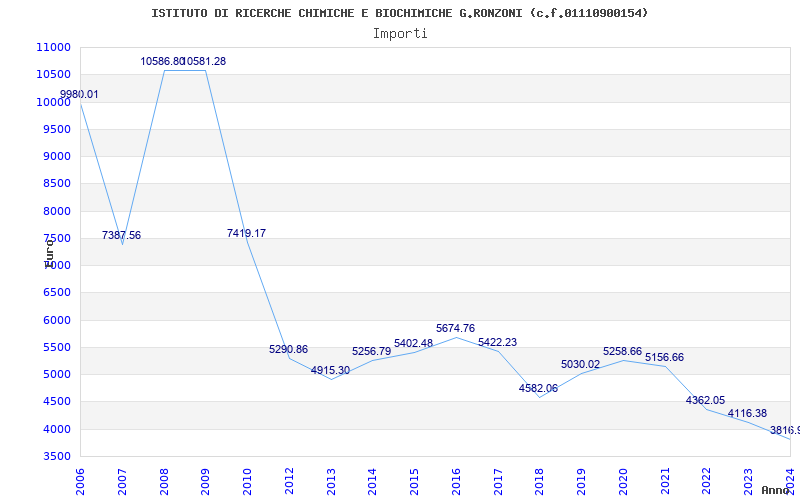Image resolution: width=800 pixels, height=500 pixels.
Task: Click the Euro axis title
Action: [x=49, y=253]
